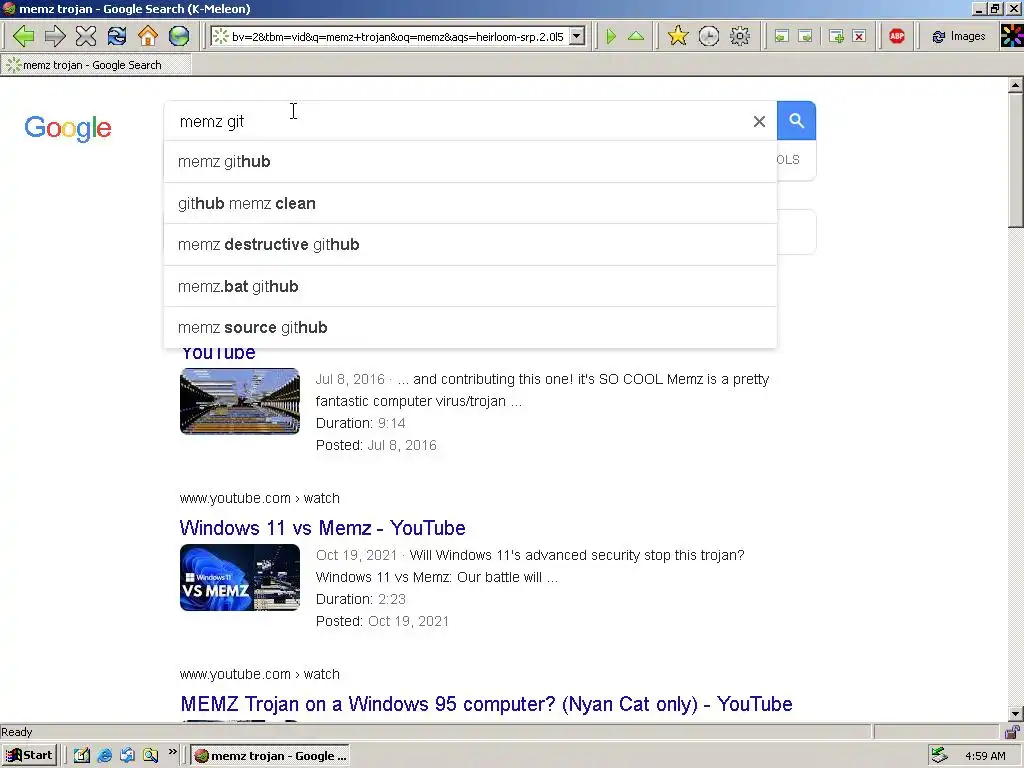Click the green Go arrow button

click(611, 37)
